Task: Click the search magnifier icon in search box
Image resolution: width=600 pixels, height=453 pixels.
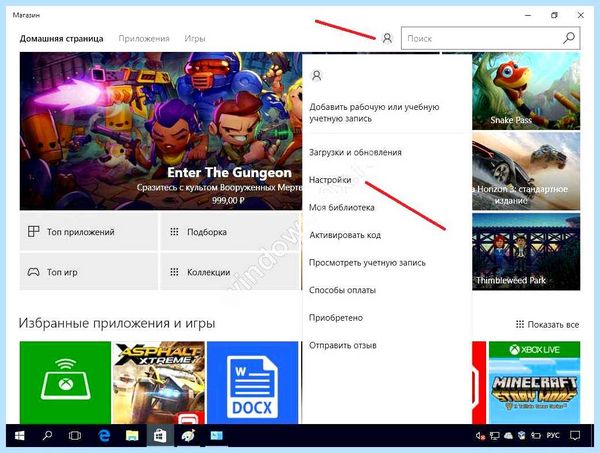Action: point(569,38)
